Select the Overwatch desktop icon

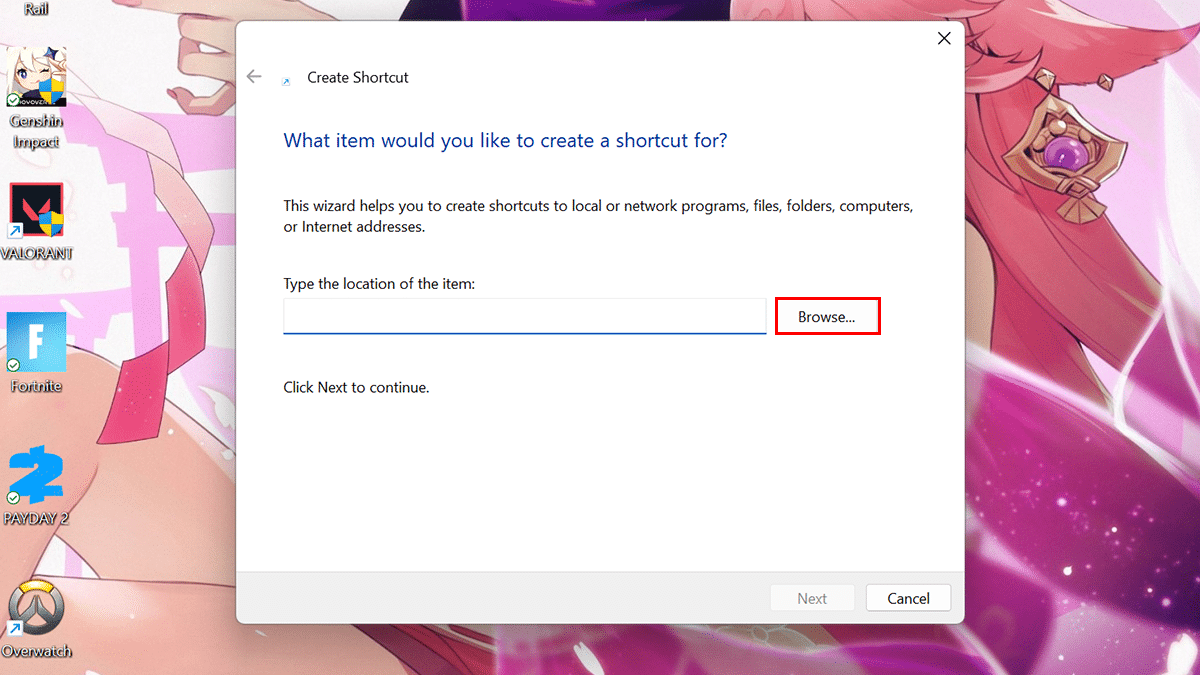tap(36, 619)
